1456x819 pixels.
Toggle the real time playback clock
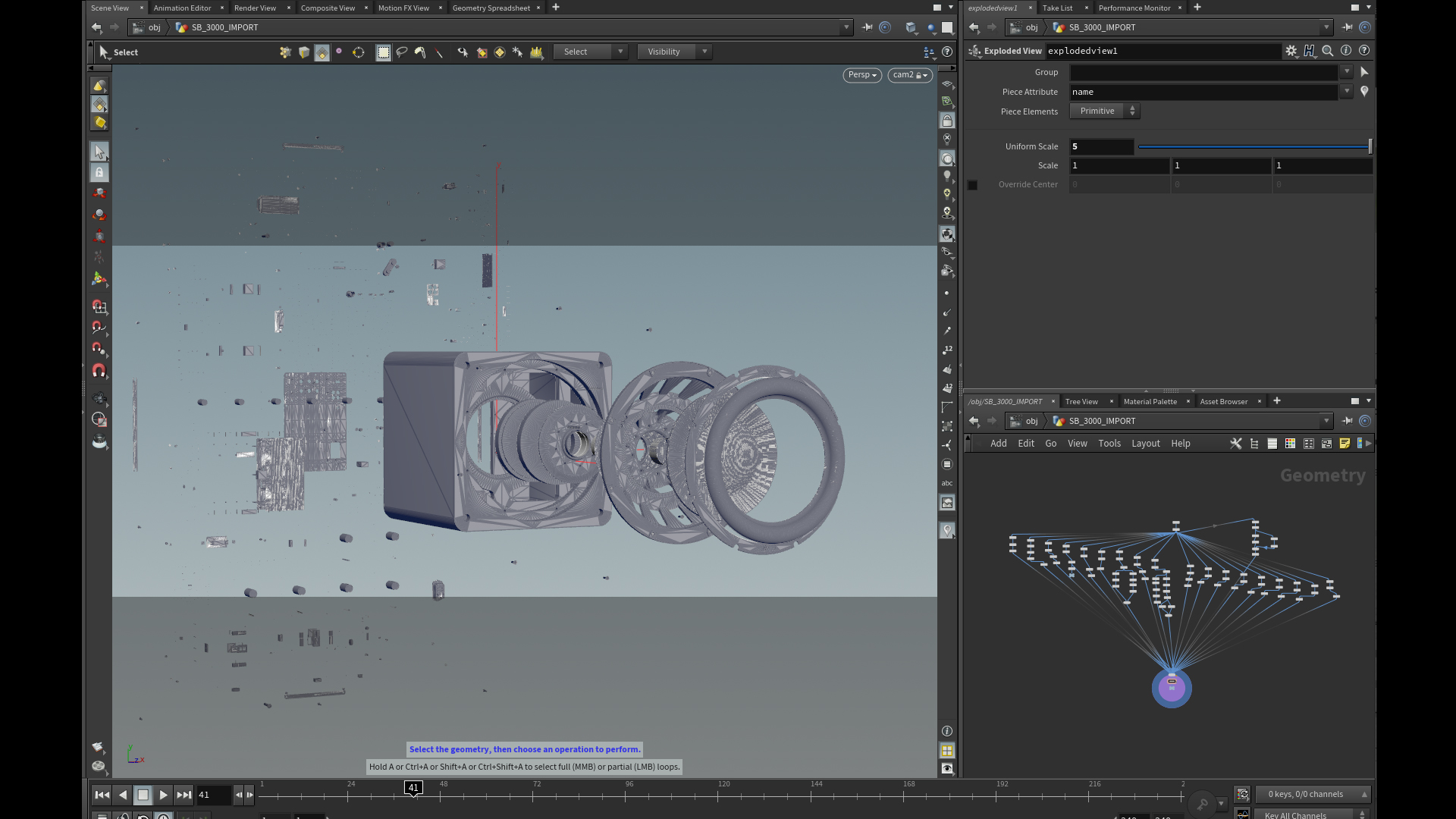click(164, 817)
